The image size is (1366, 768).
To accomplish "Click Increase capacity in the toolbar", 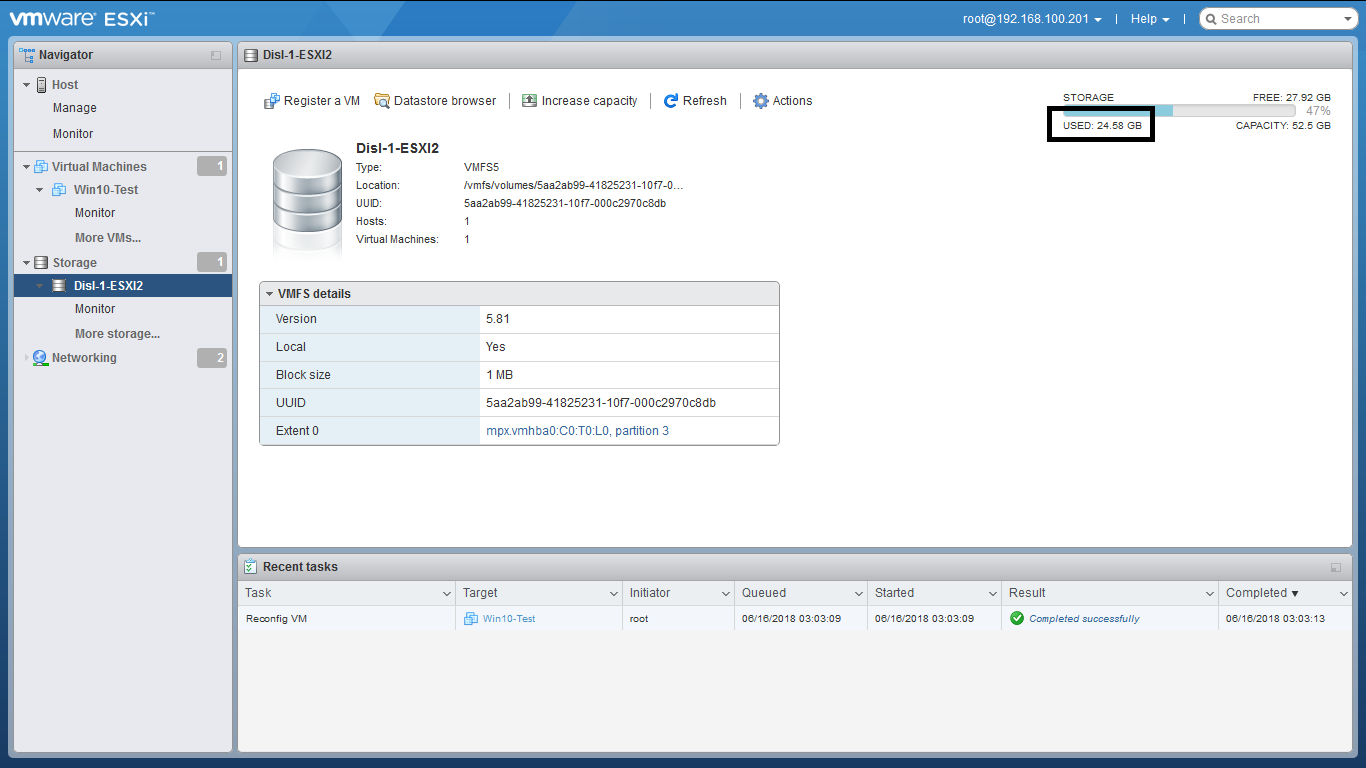I will click(580, 101).
